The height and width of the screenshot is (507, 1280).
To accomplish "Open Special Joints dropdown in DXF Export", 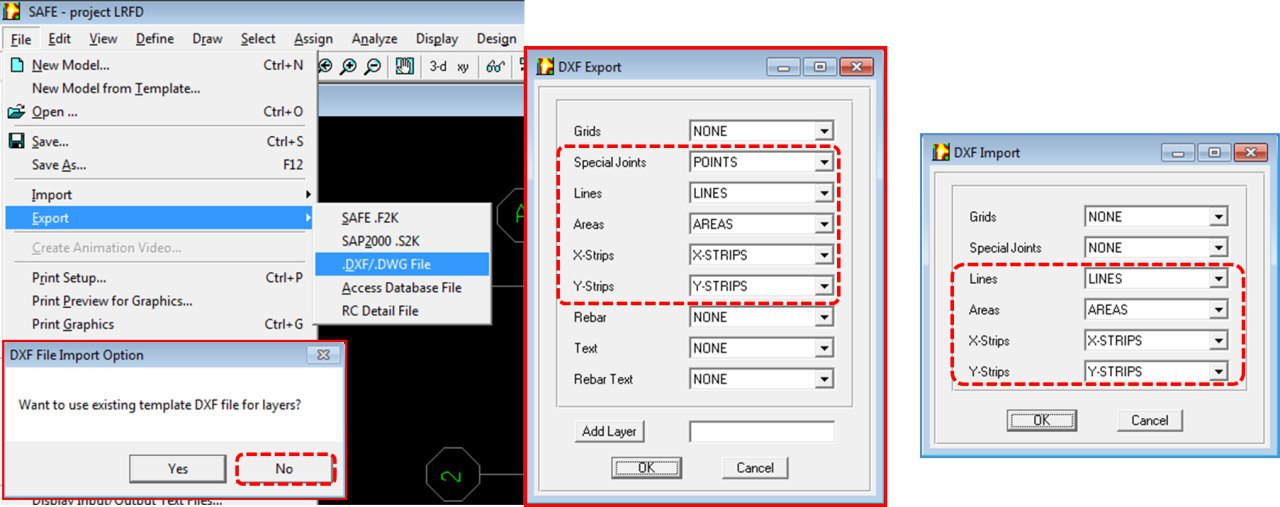I will pos(824,162).
